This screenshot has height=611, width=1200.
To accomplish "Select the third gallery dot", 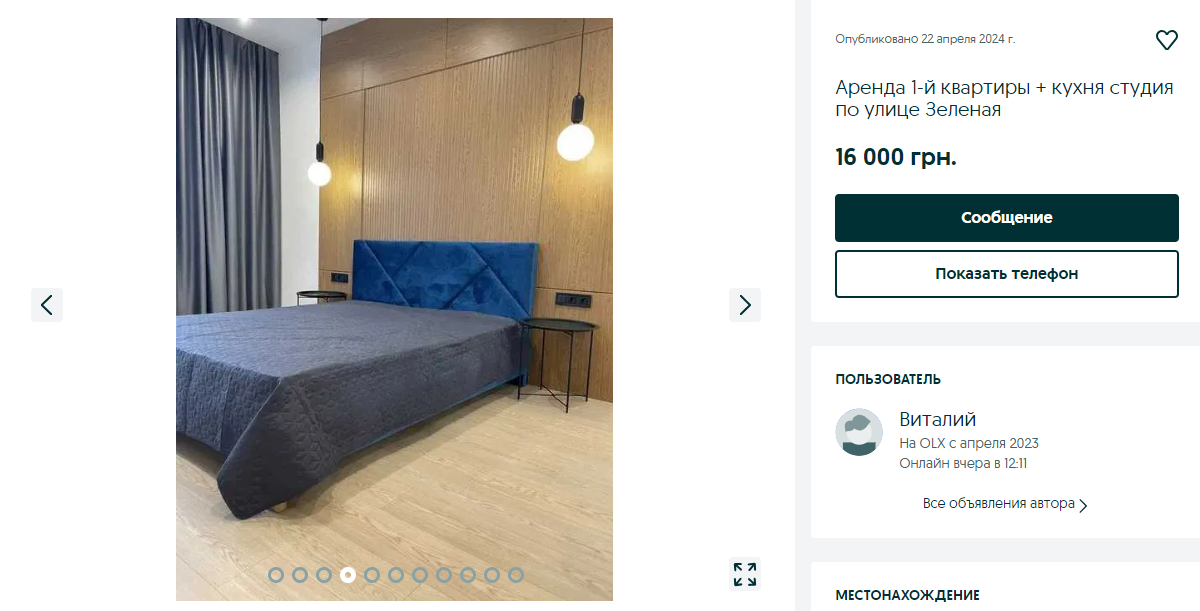I will 324,575.
